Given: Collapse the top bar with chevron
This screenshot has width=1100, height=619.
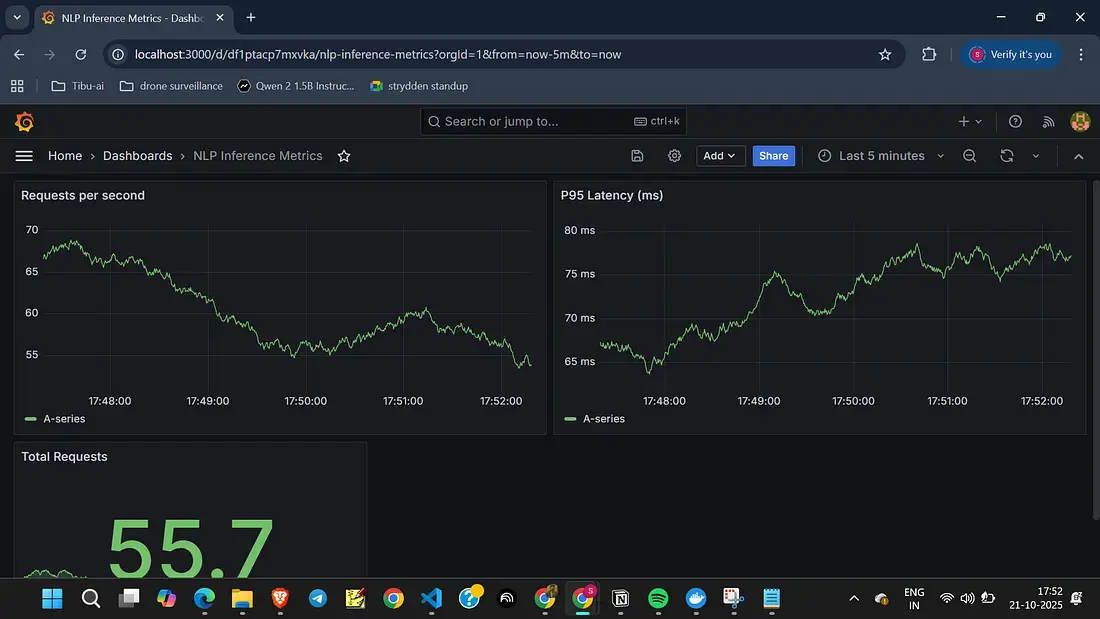Looking at the screenshot, I should click(x=1078, y=156).
